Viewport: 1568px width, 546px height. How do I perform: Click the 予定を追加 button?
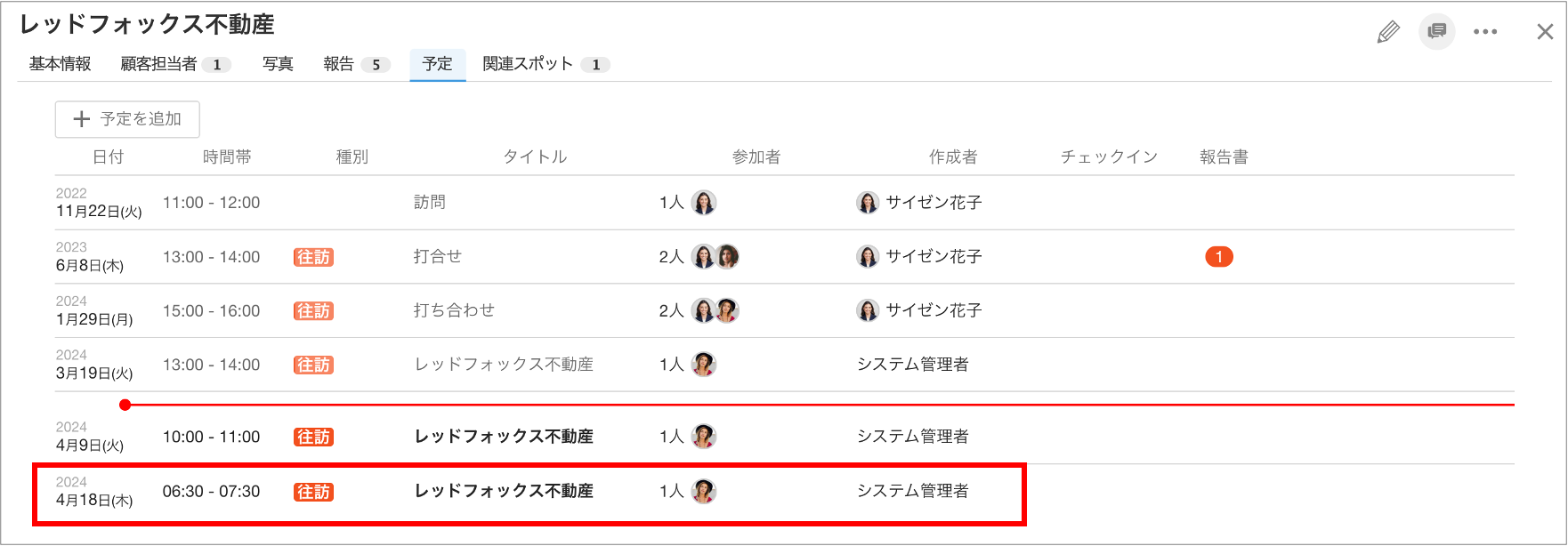[x=127, y=119]
